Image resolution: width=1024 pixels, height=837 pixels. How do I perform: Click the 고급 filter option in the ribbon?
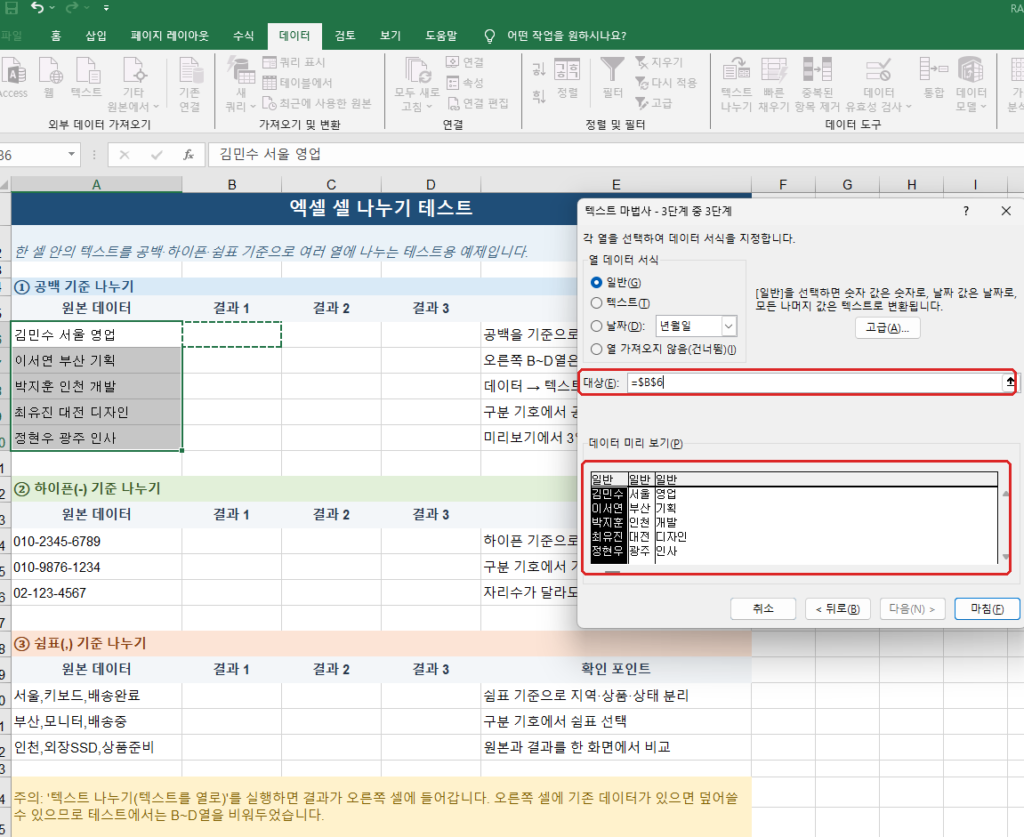pyautogui.click(x=654, y=103)
